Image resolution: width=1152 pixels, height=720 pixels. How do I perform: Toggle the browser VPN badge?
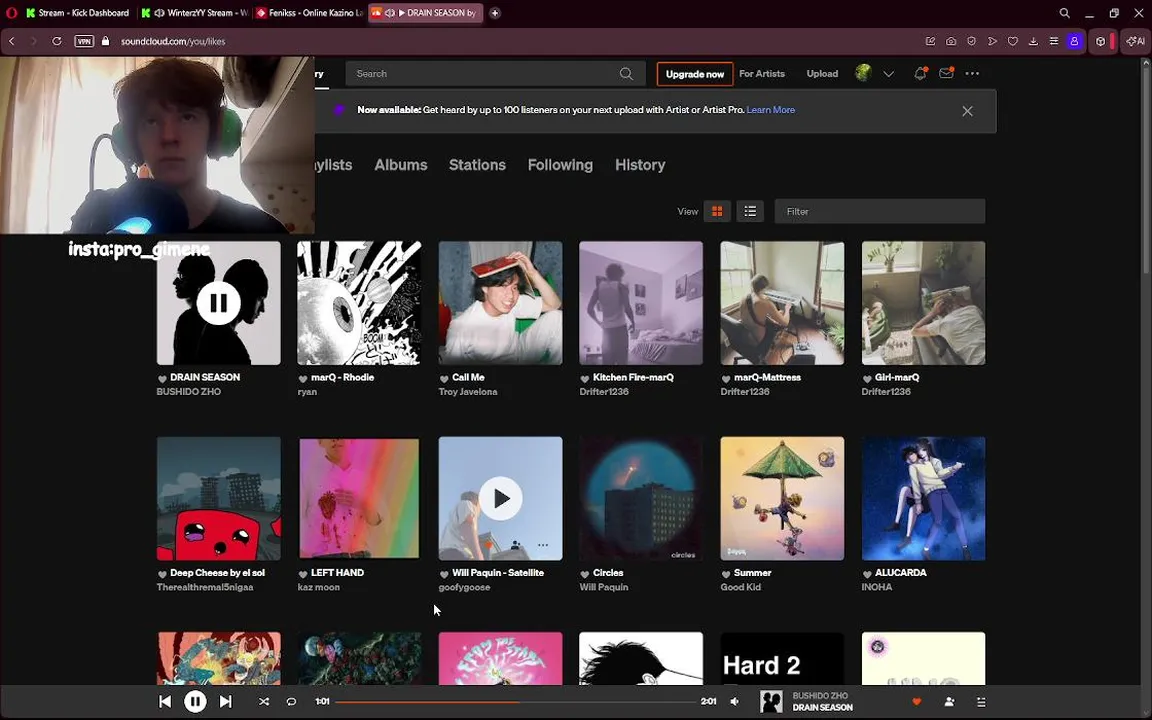click(x=84, y=41)
